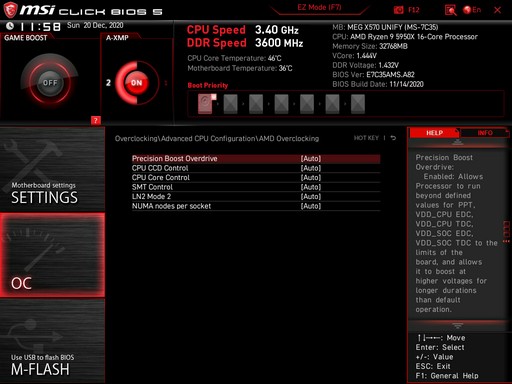
Task: Open M-FLASH BIOS flashing section
Action: (x=52, y=341)
